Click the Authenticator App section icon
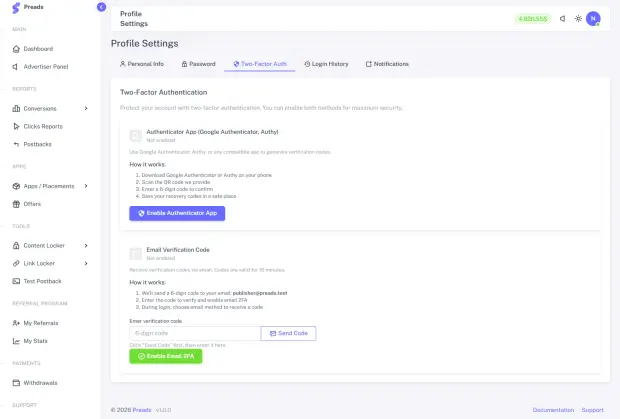Viewport: 620px width, 419px height. tap(136, 136)
